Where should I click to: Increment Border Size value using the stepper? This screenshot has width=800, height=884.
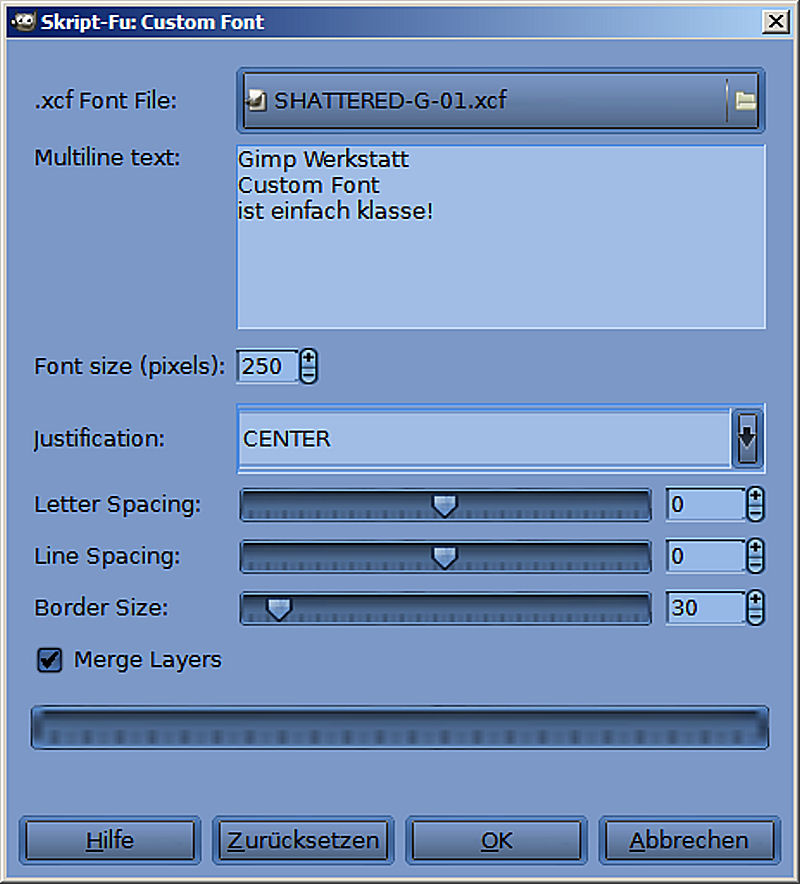(x=755, y=599)
